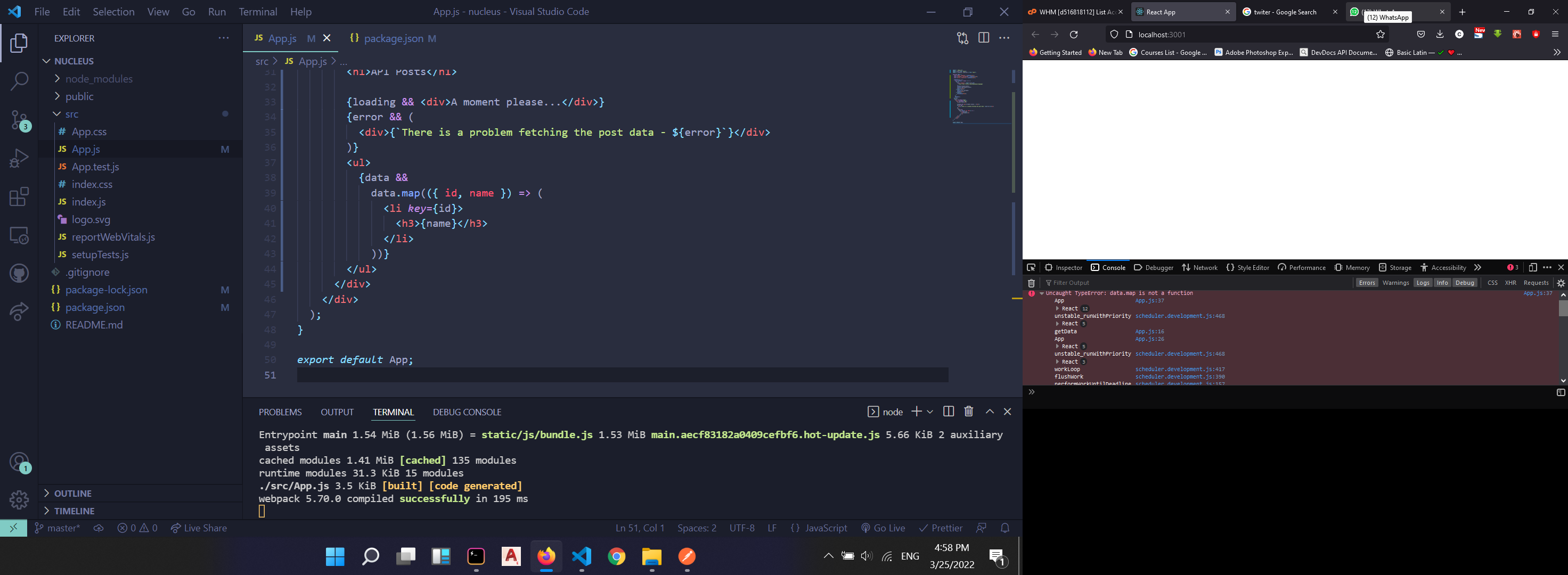
Task: Click the JavaScript language mode in status bar
Action: 825,528
